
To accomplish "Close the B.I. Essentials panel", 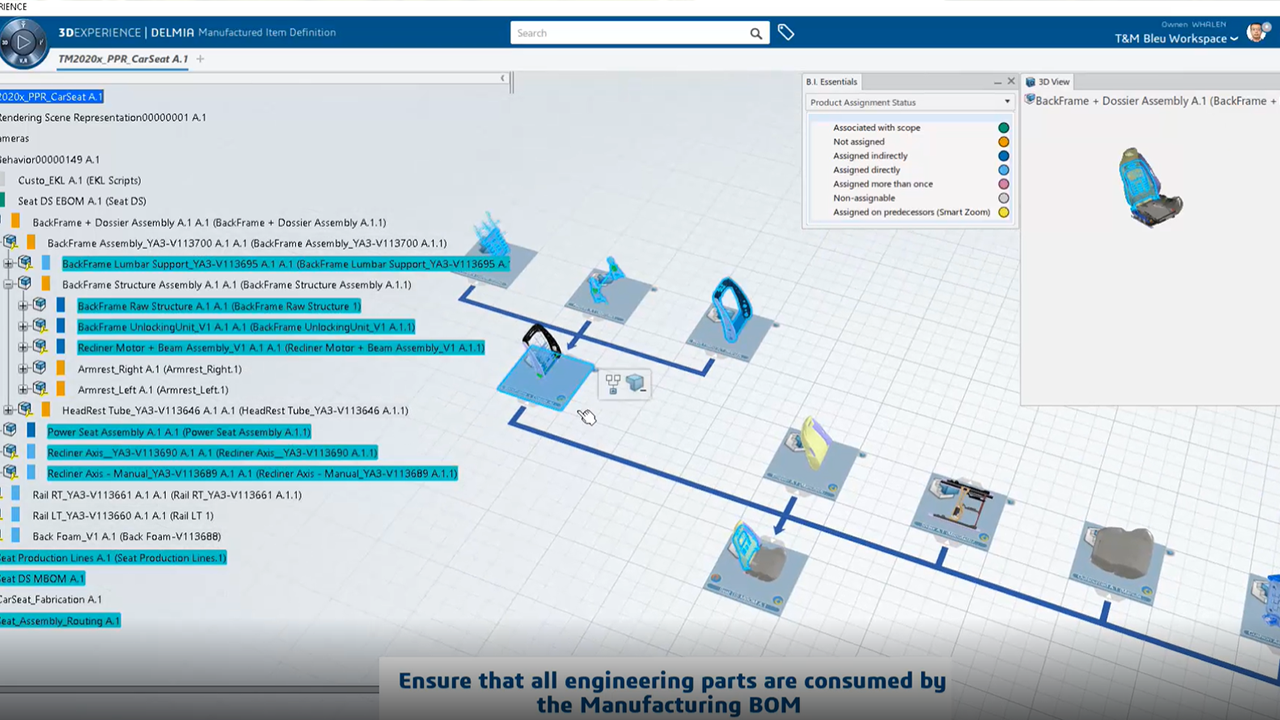I will click(1011, 82).
